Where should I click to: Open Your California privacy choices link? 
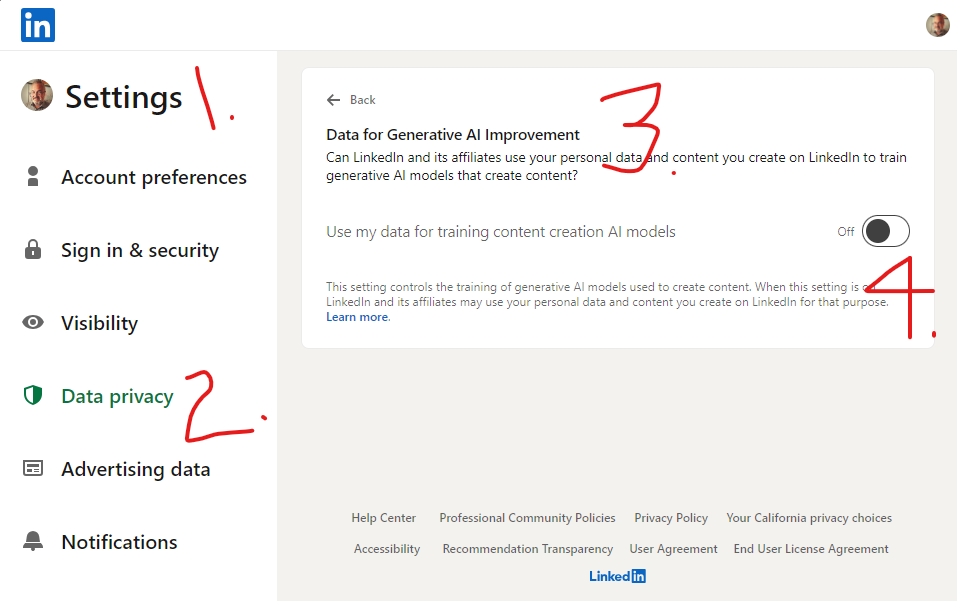pos(809,518)
